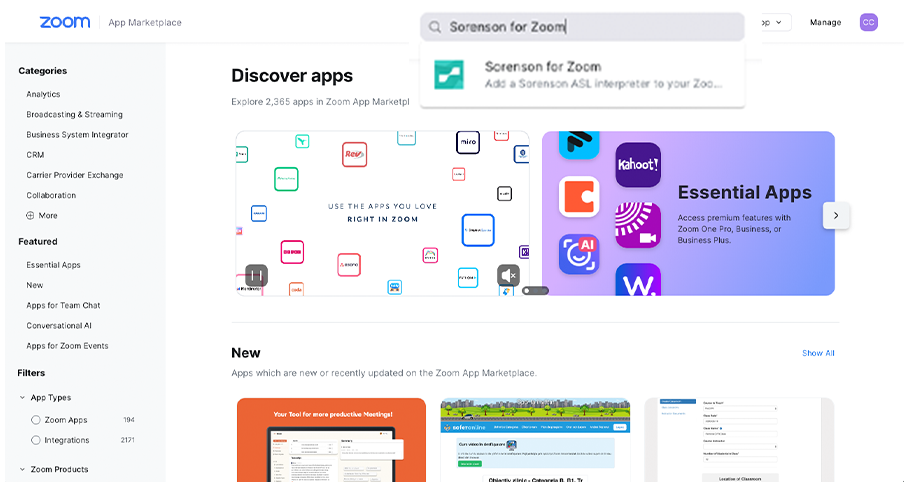Select the Integrations radio filter
This screenshot has width=905, height=483.
[36, 440]
